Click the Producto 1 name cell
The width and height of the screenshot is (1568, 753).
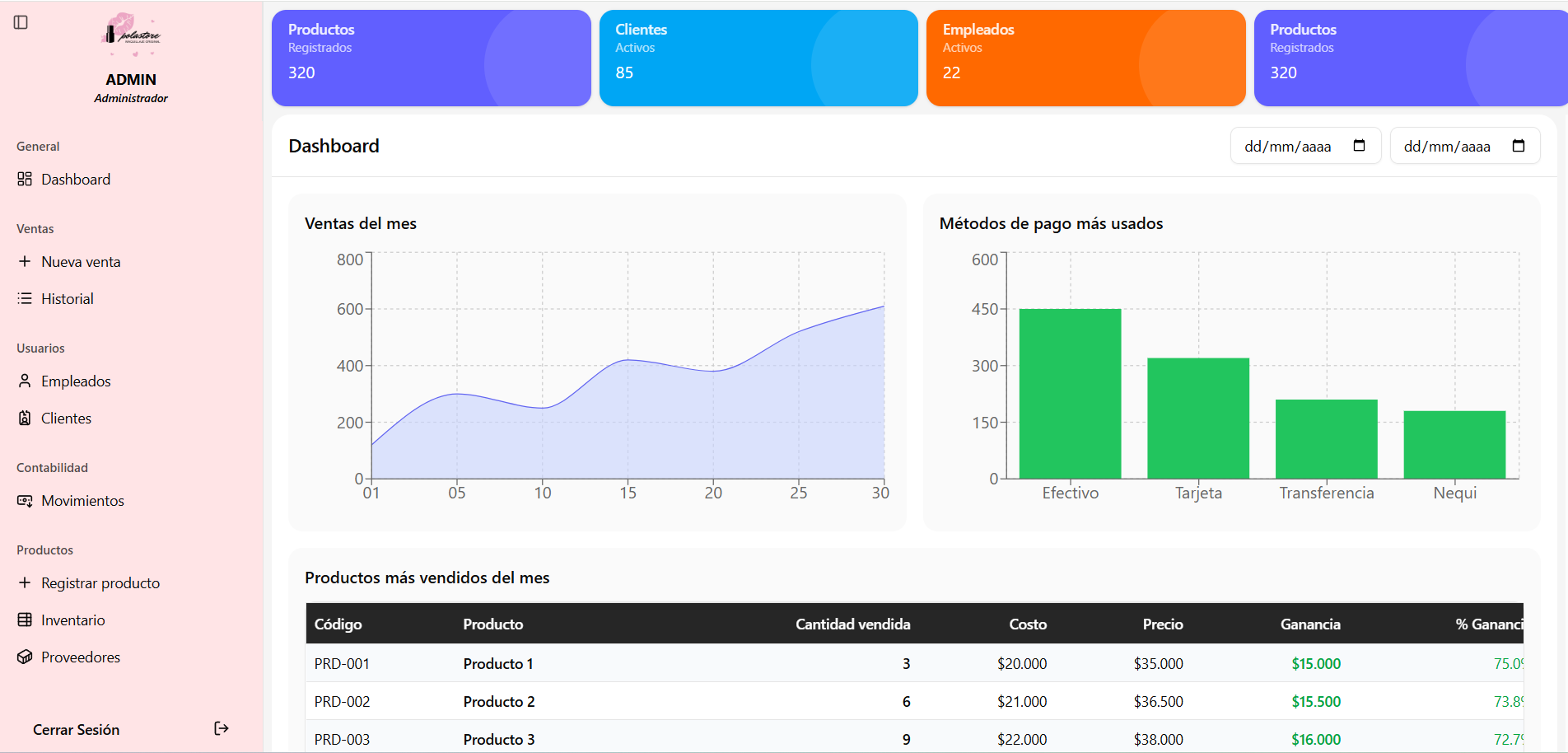point(498,663)
